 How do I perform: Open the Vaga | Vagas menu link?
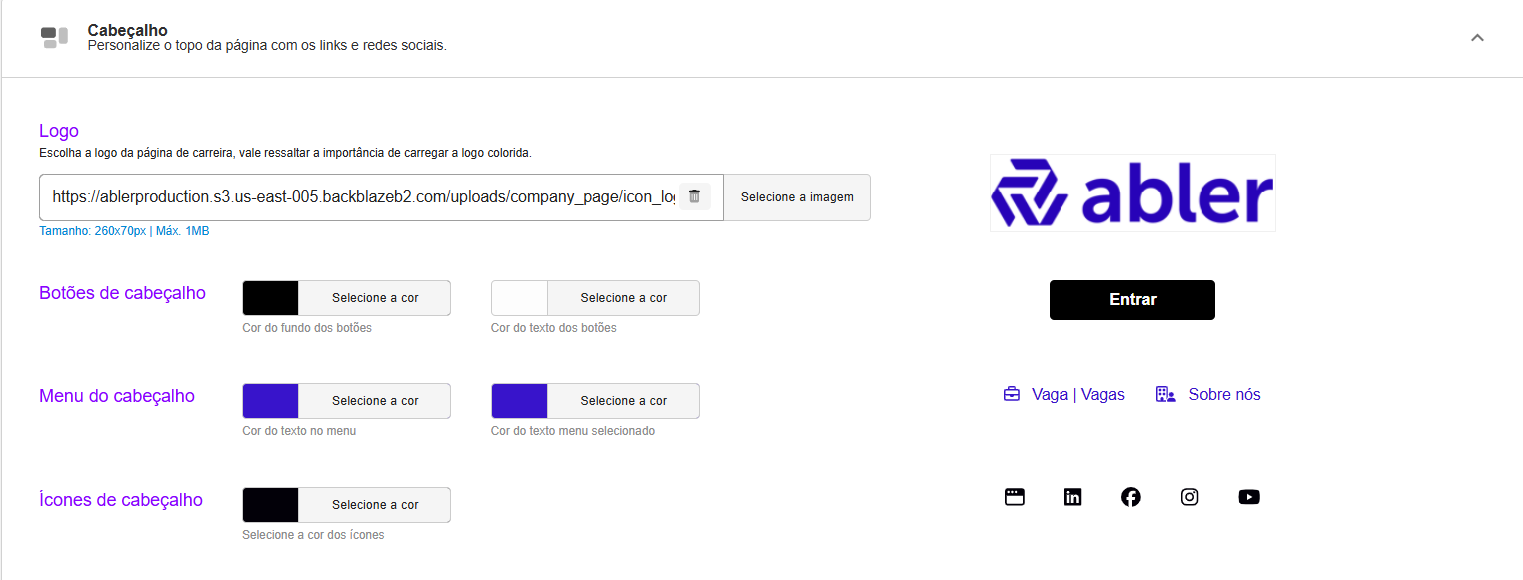[x=1078, y=394]
